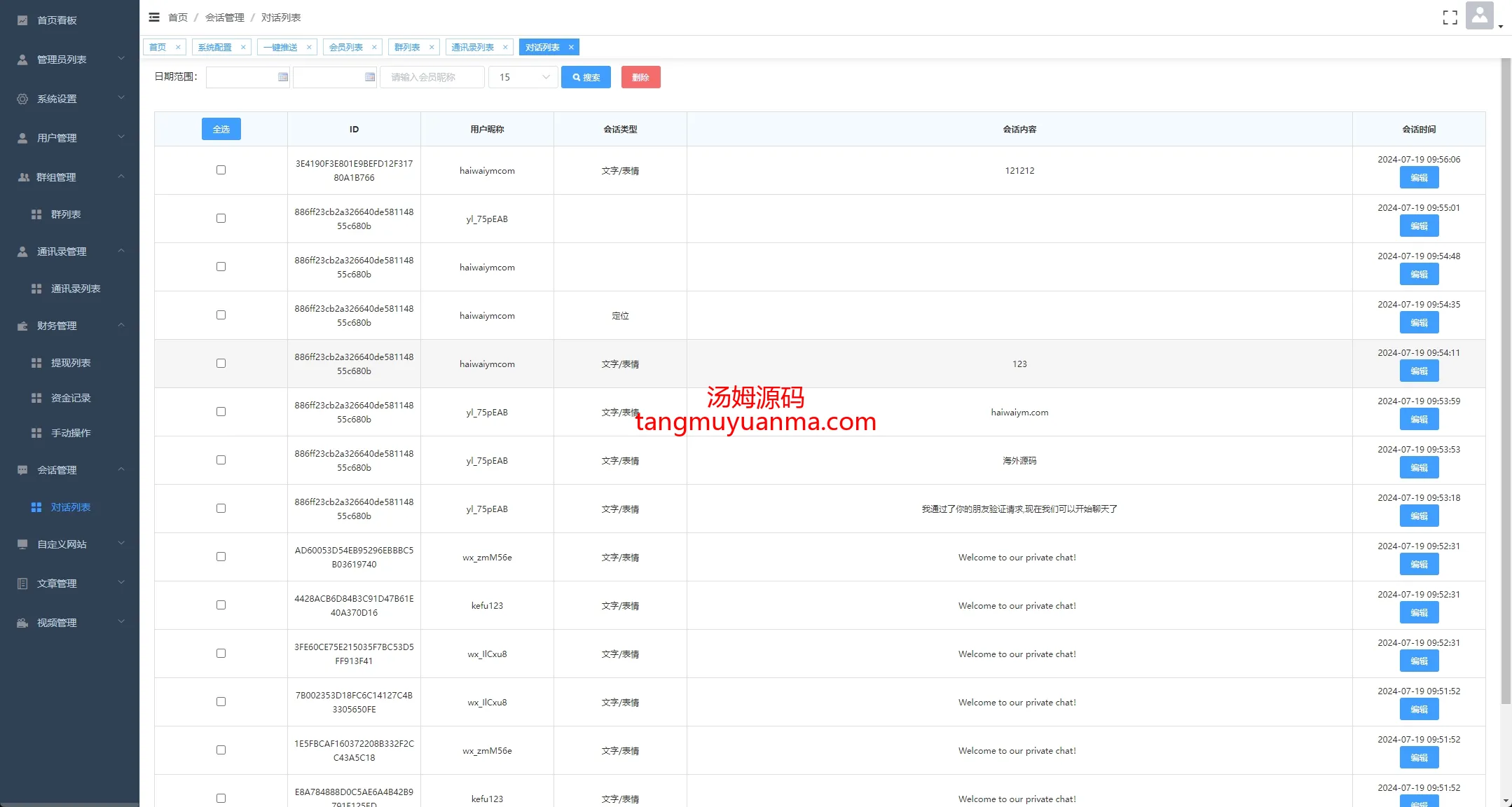Open the page size dropdown showing 15
Screen dimensions: 1512x807
(x=523, y=77)
